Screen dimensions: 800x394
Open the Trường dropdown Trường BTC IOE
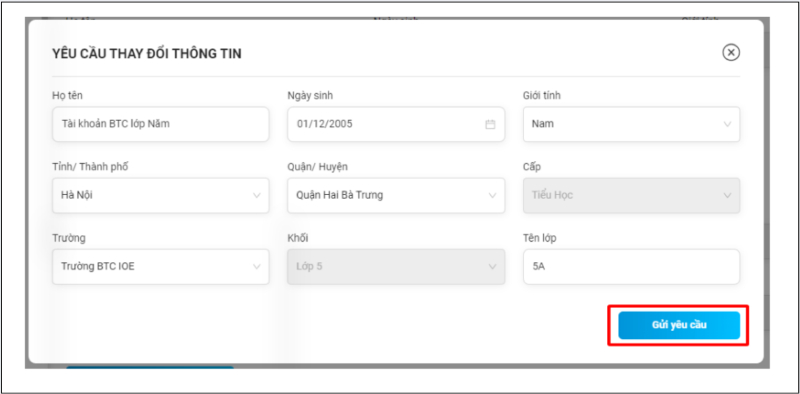pos(160,266)
